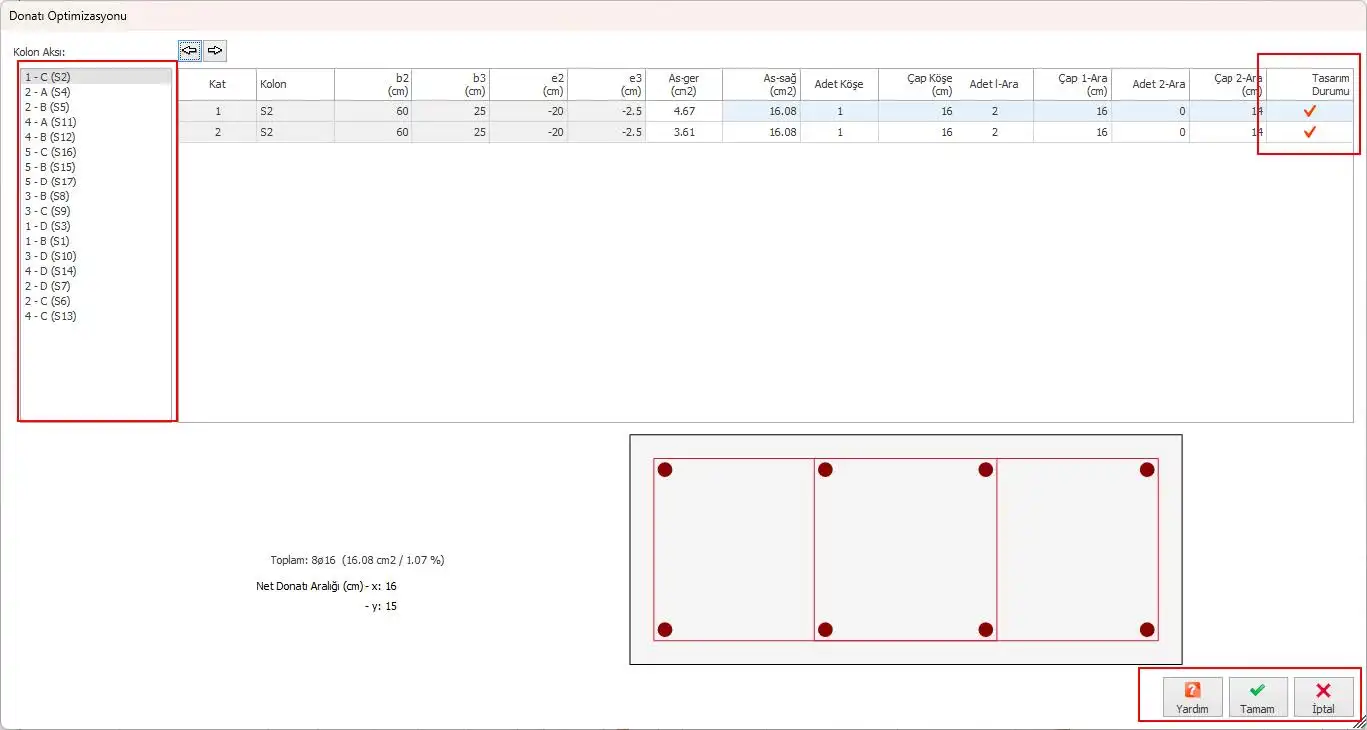Screen dimensions: 1367x730
Task: Edit the Adet Köşe cell for floor 1
Action: click(x=839, y=111)
